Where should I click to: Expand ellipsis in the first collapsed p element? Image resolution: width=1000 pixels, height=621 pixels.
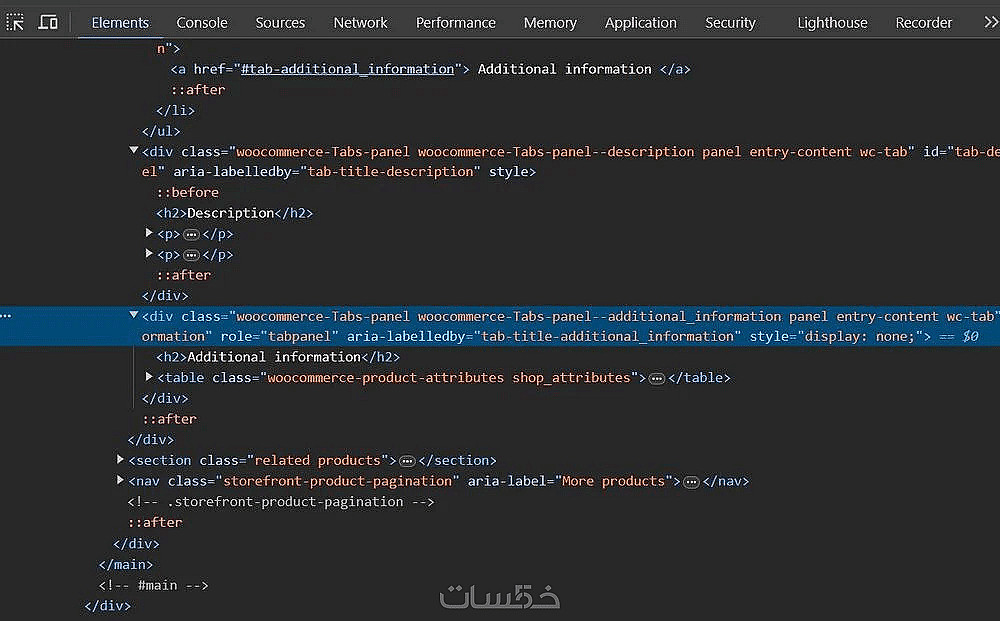click(191, 235)
